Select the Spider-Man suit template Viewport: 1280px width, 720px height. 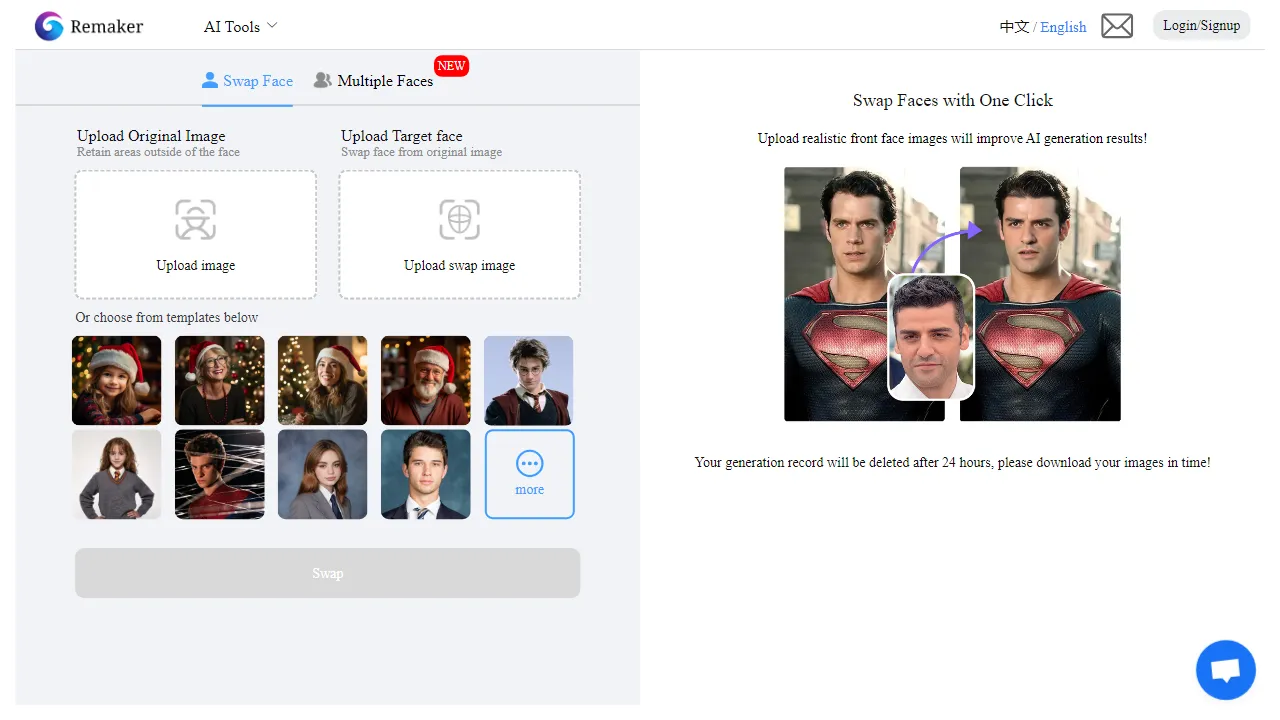point(220,474)
